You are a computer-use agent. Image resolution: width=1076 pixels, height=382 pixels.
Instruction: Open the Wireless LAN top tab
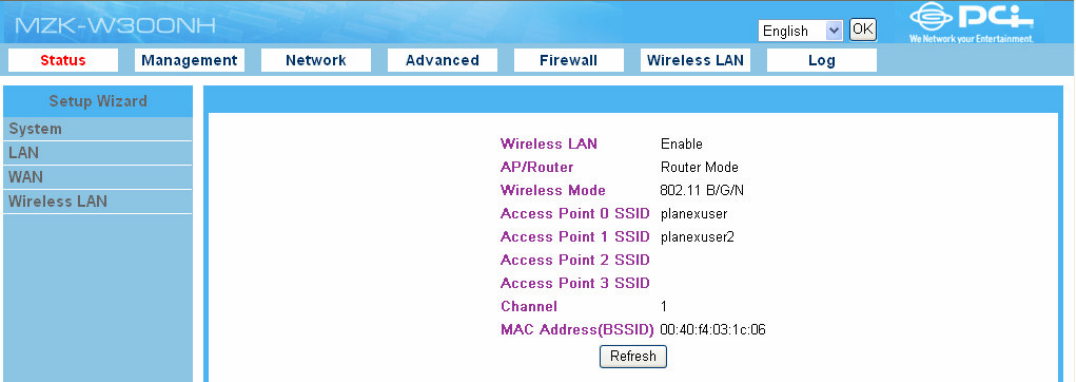pos(695,60)
